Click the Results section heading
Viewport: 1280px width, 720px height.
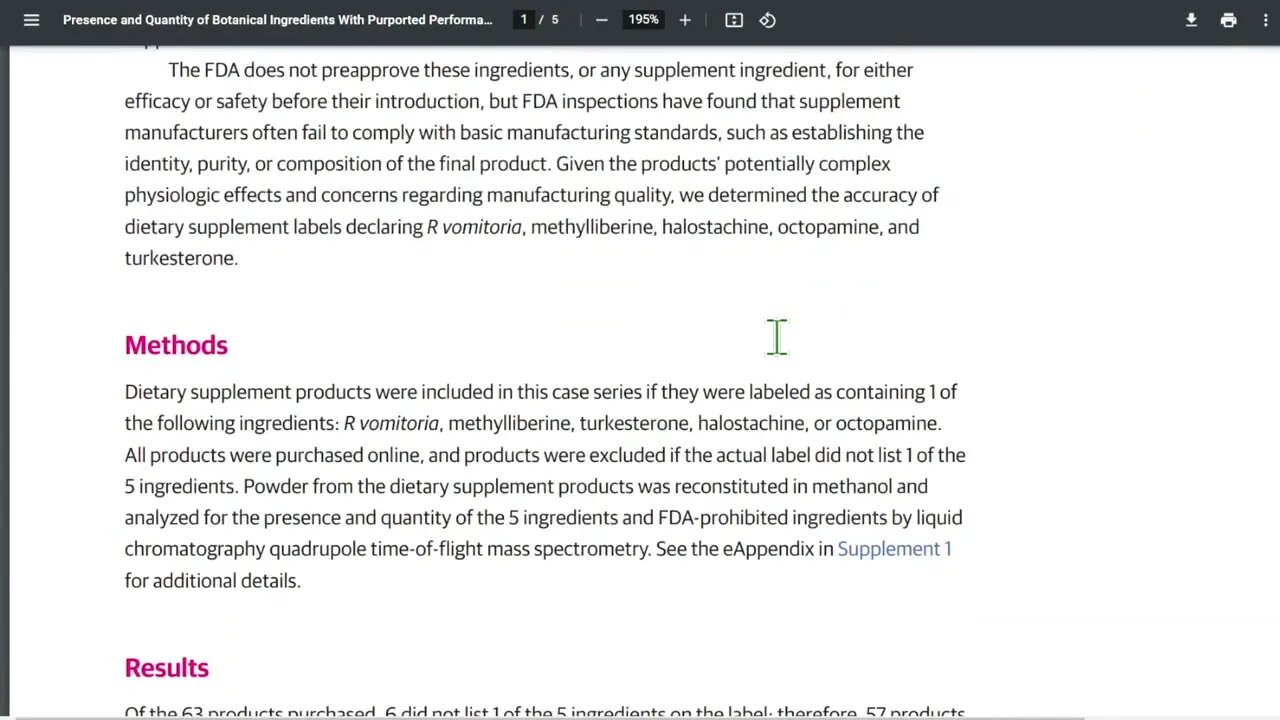(x=166, y=668)
